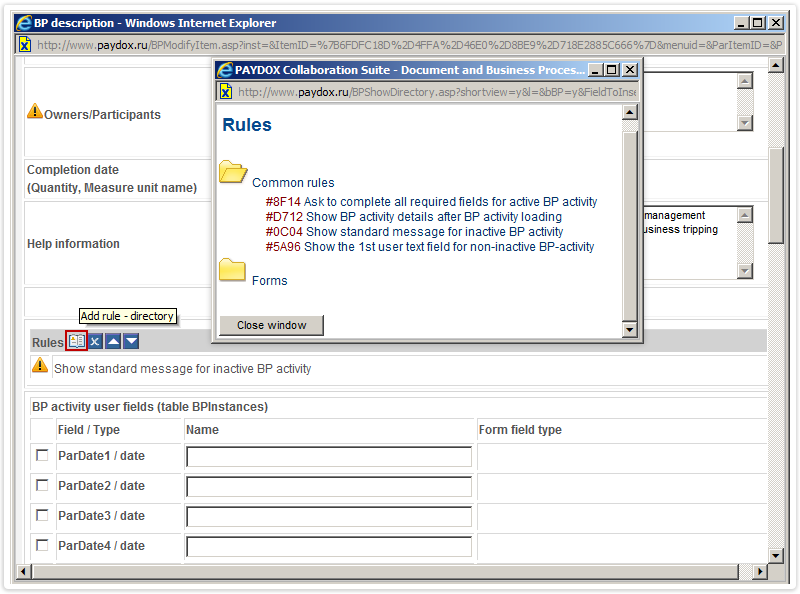Click Owners/Participants textarea scroll down arrow
Screen dimensions: 800x594
pos(745,123)
